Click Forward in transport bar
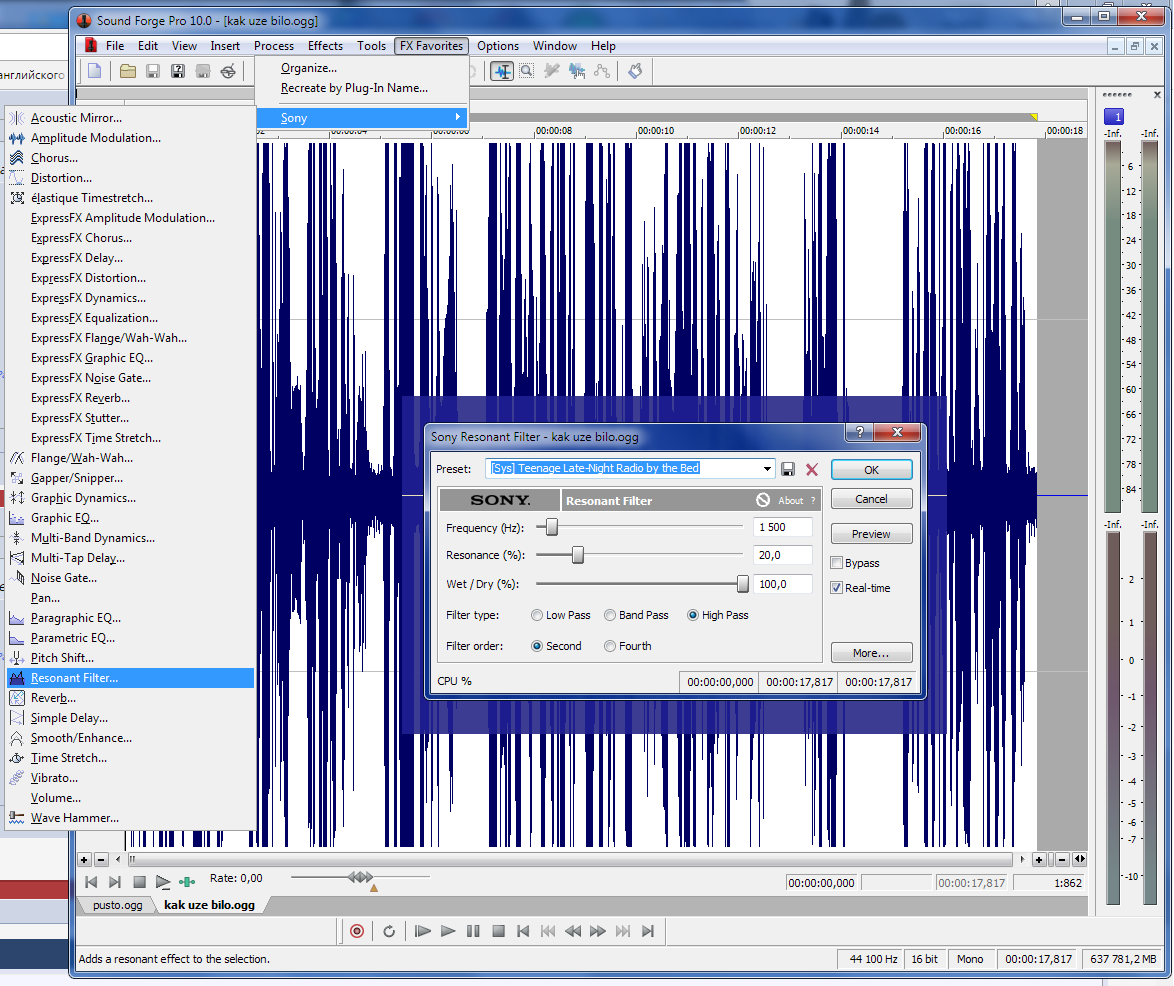The height and width of the screenshot is (986, 1174). pos(597,931)
